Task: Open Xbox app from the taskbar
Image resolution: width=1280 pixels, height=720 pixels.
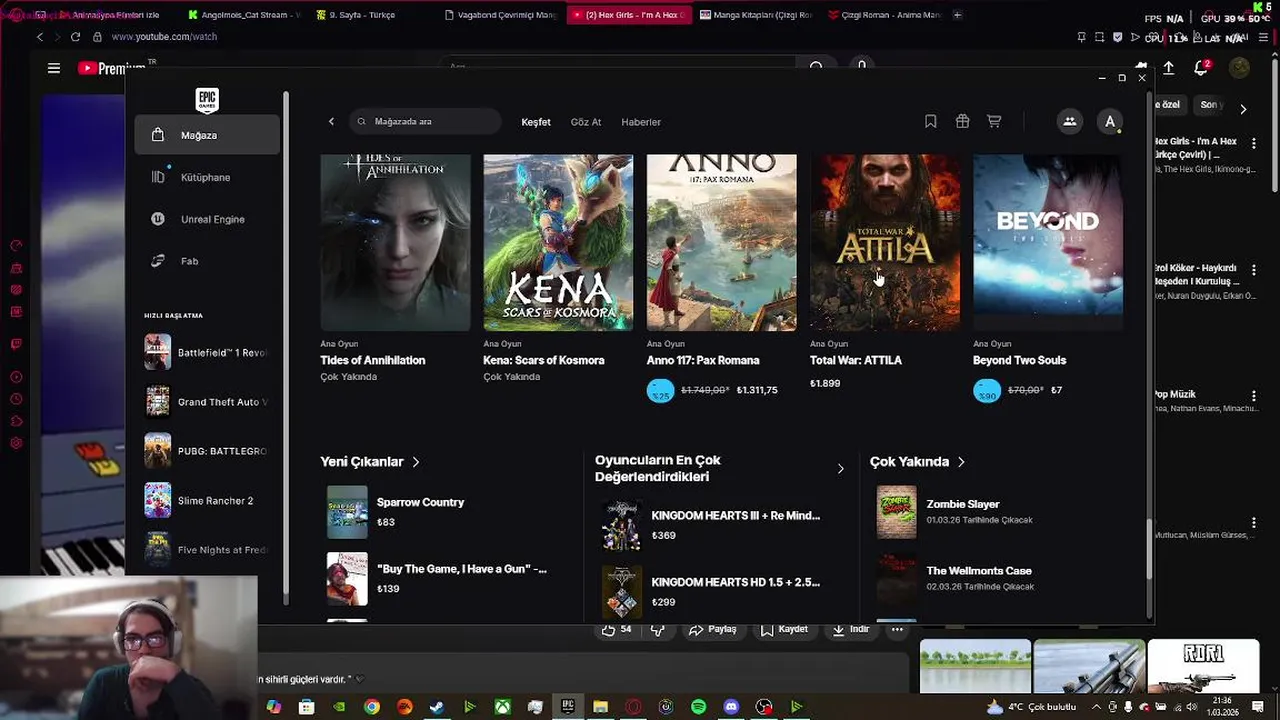Action: tap(502, 707)
